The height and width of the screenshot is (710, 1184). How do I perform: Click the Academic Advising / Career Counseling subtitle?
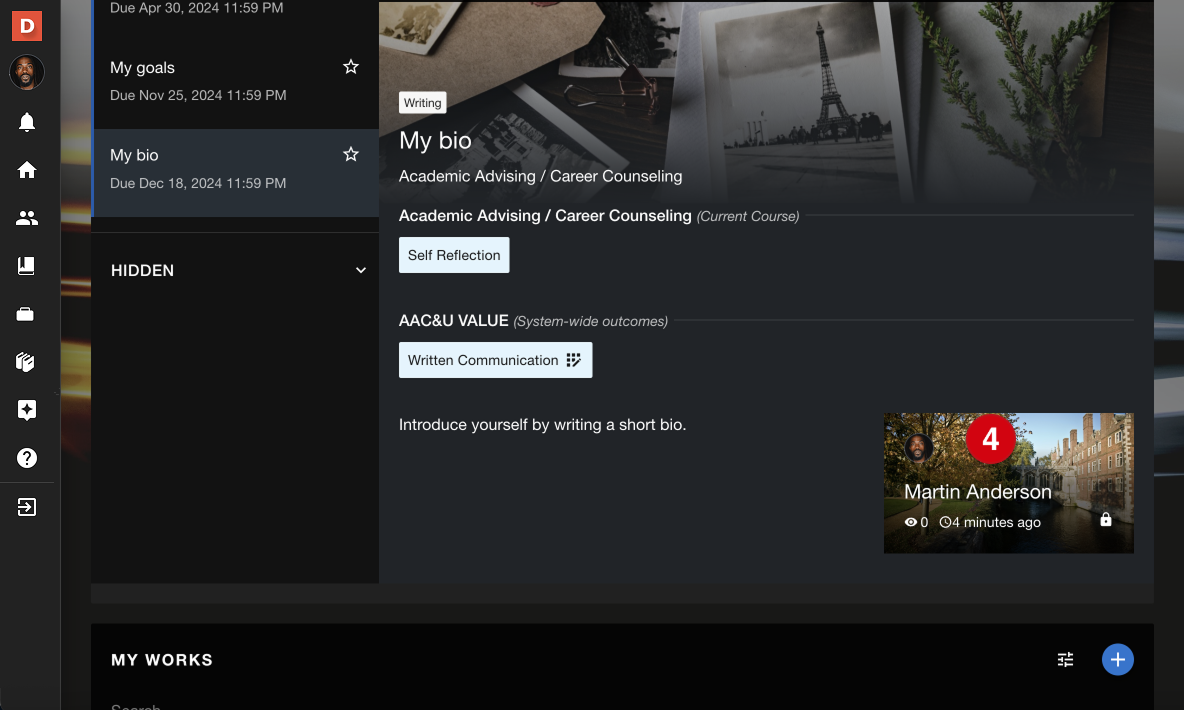pos(541,176)
